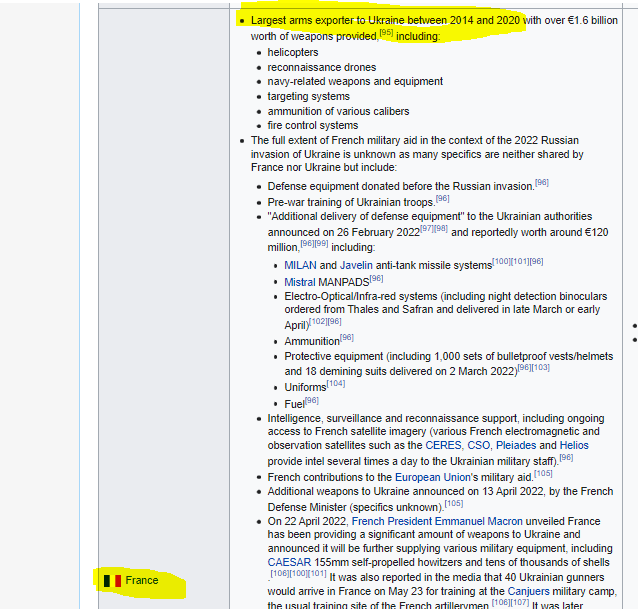The height and width of the screenshot is (609, 638).
Task: Click the Javelin anti-tank link
Action: 356,266
